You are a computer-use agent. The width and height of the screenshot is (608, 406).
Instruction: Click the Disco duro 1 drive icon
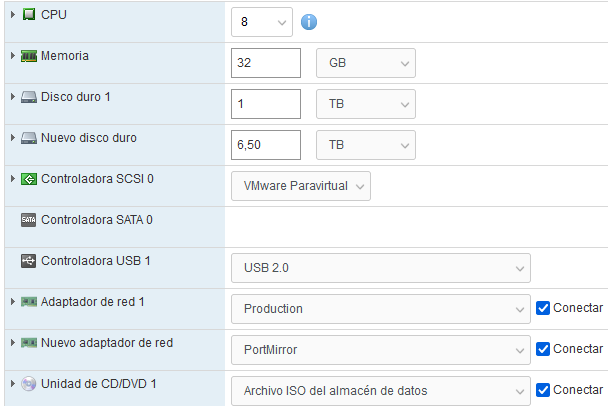[x=29, y=97]
